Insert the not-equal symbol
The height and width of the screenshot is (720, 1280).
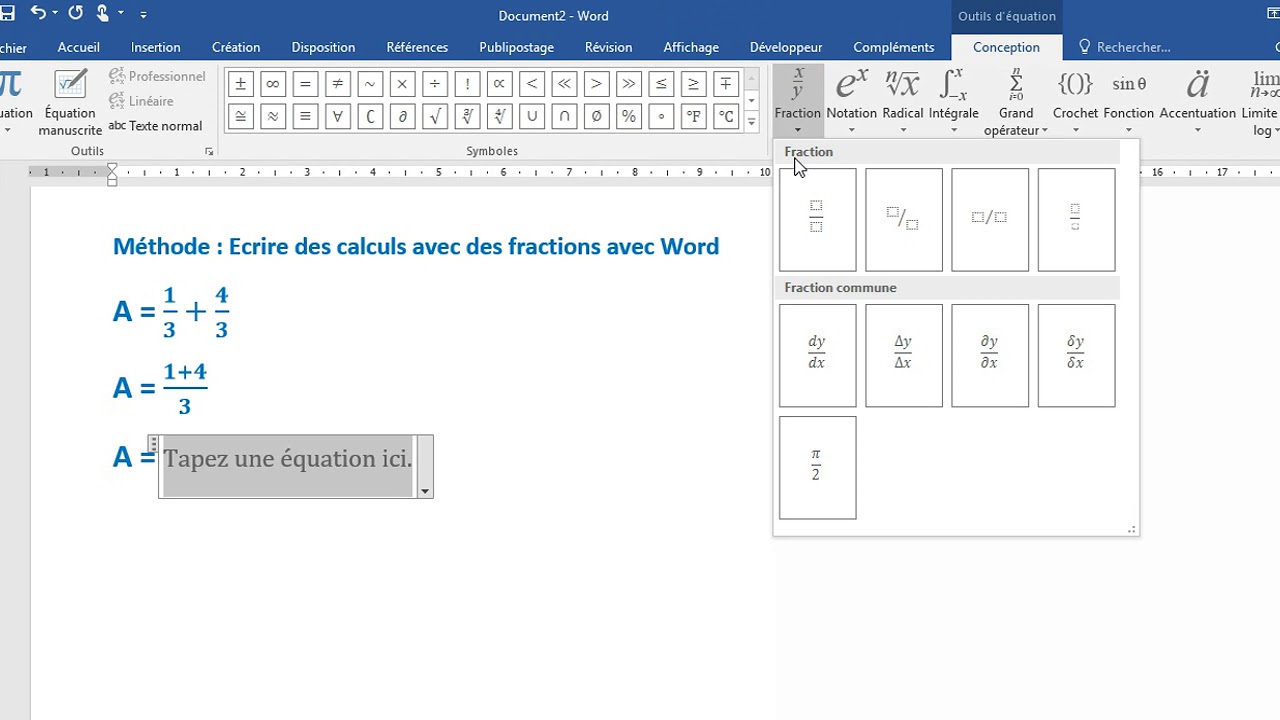[x=338, y=84]
